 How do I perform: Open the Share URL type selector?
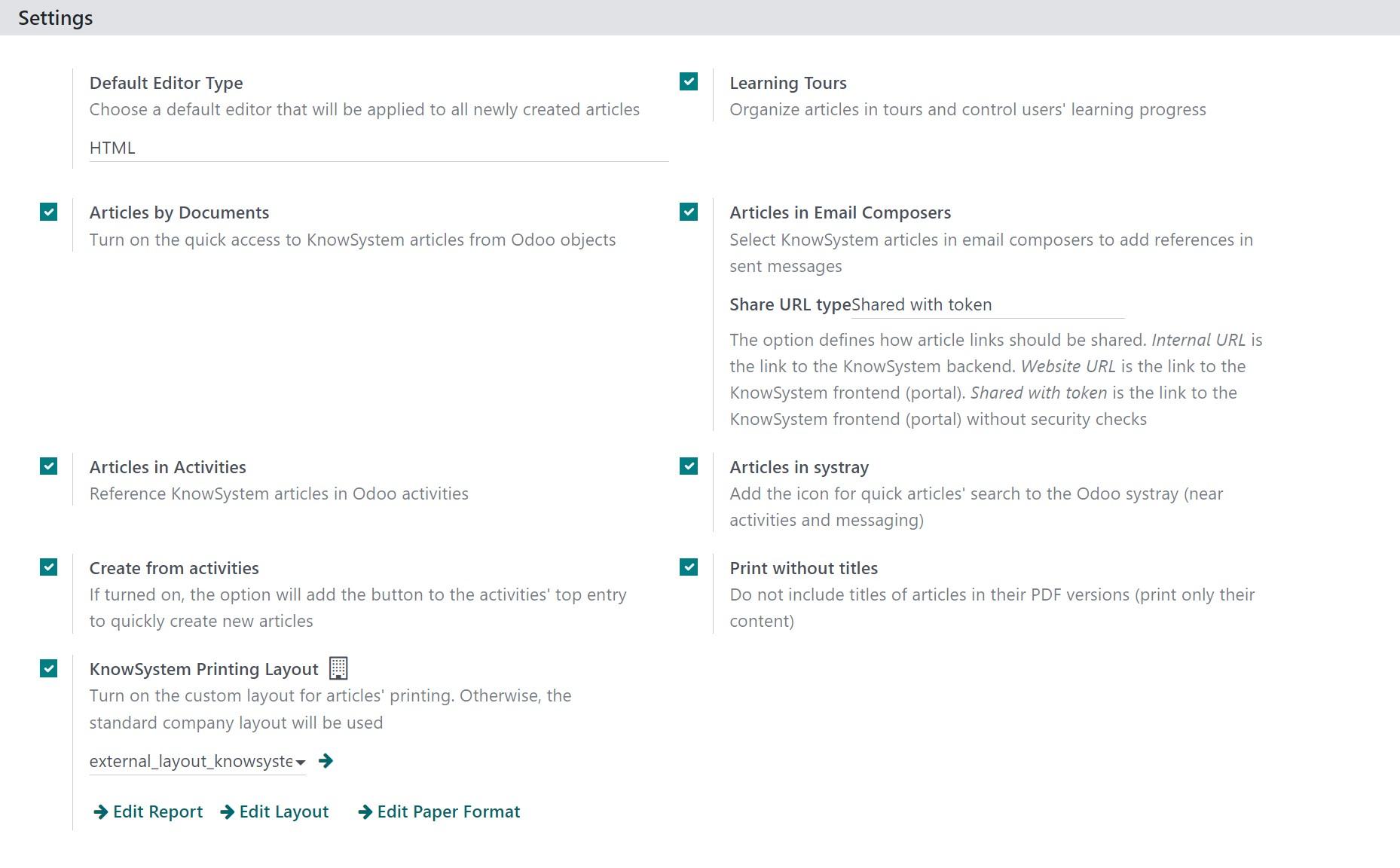988,304
